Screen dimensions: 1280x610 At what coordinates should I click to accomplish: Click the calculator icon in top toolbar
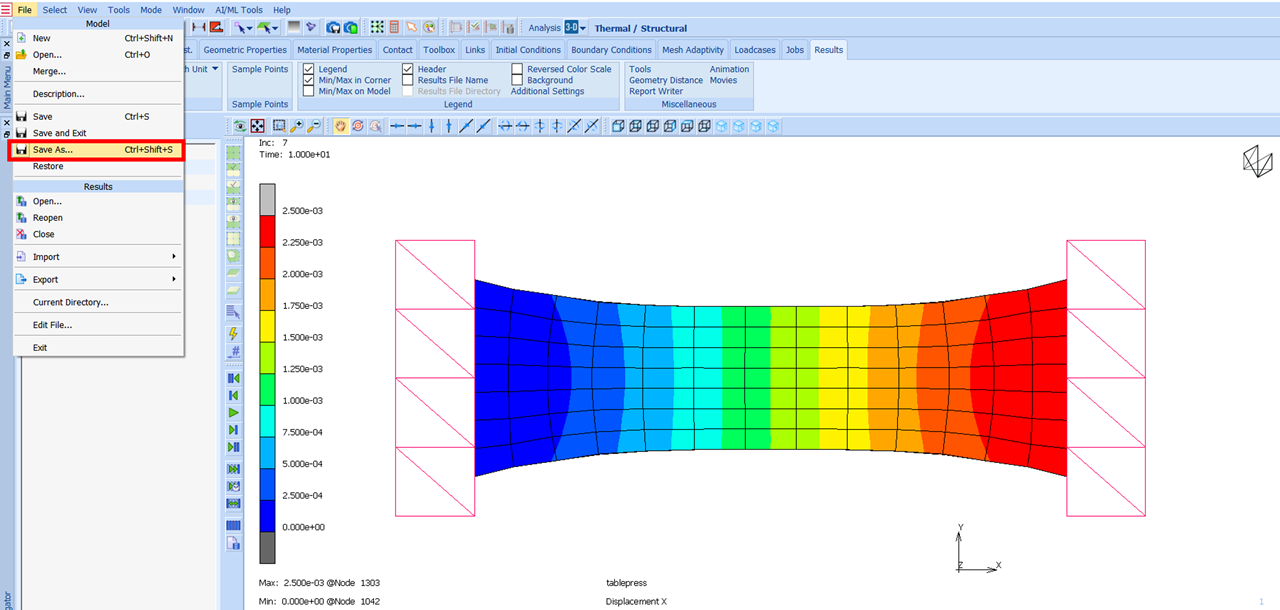pos(394,27)
